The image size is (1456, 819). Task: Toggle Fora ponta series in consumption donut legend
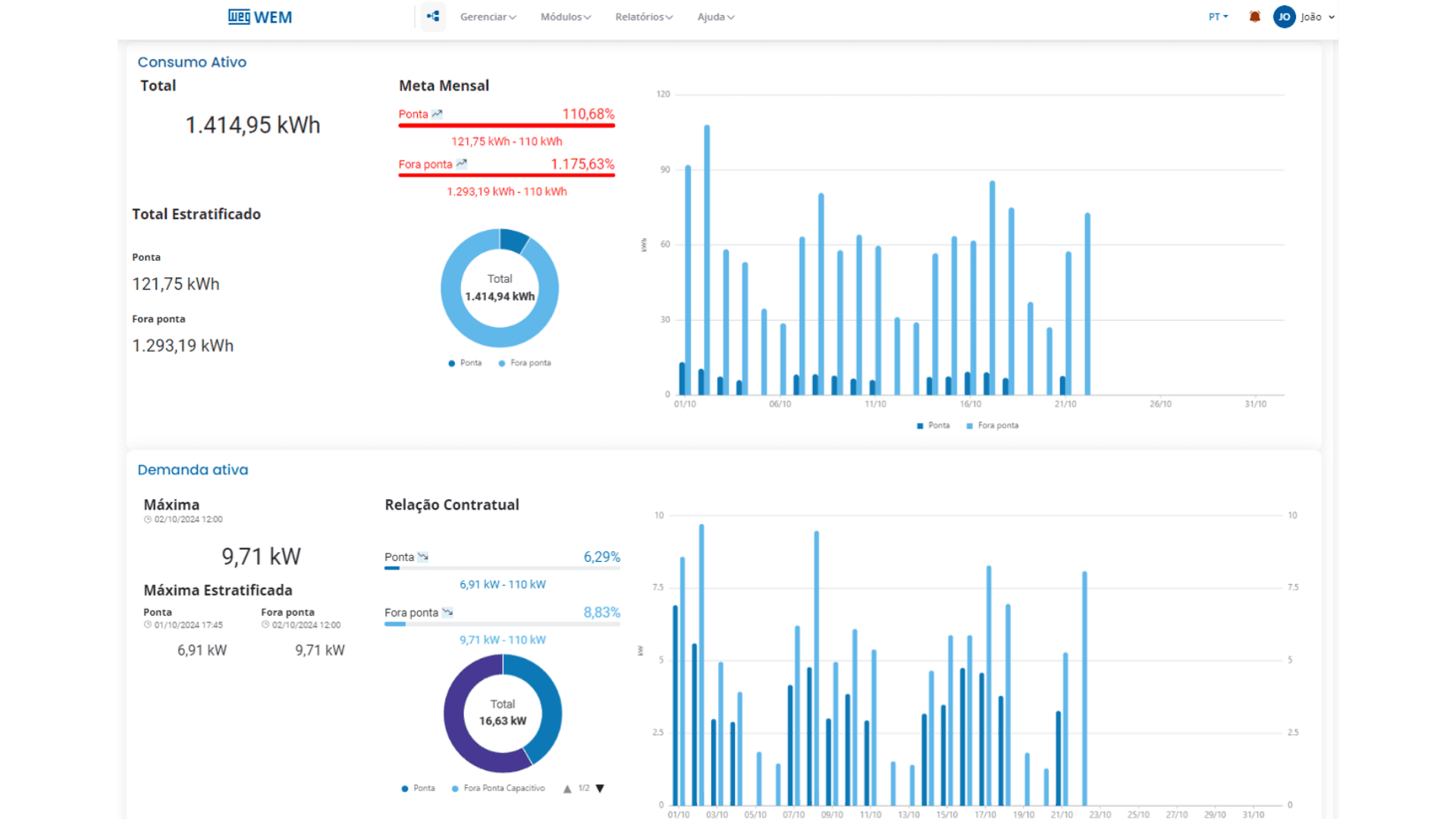click(x=525, y=363)
